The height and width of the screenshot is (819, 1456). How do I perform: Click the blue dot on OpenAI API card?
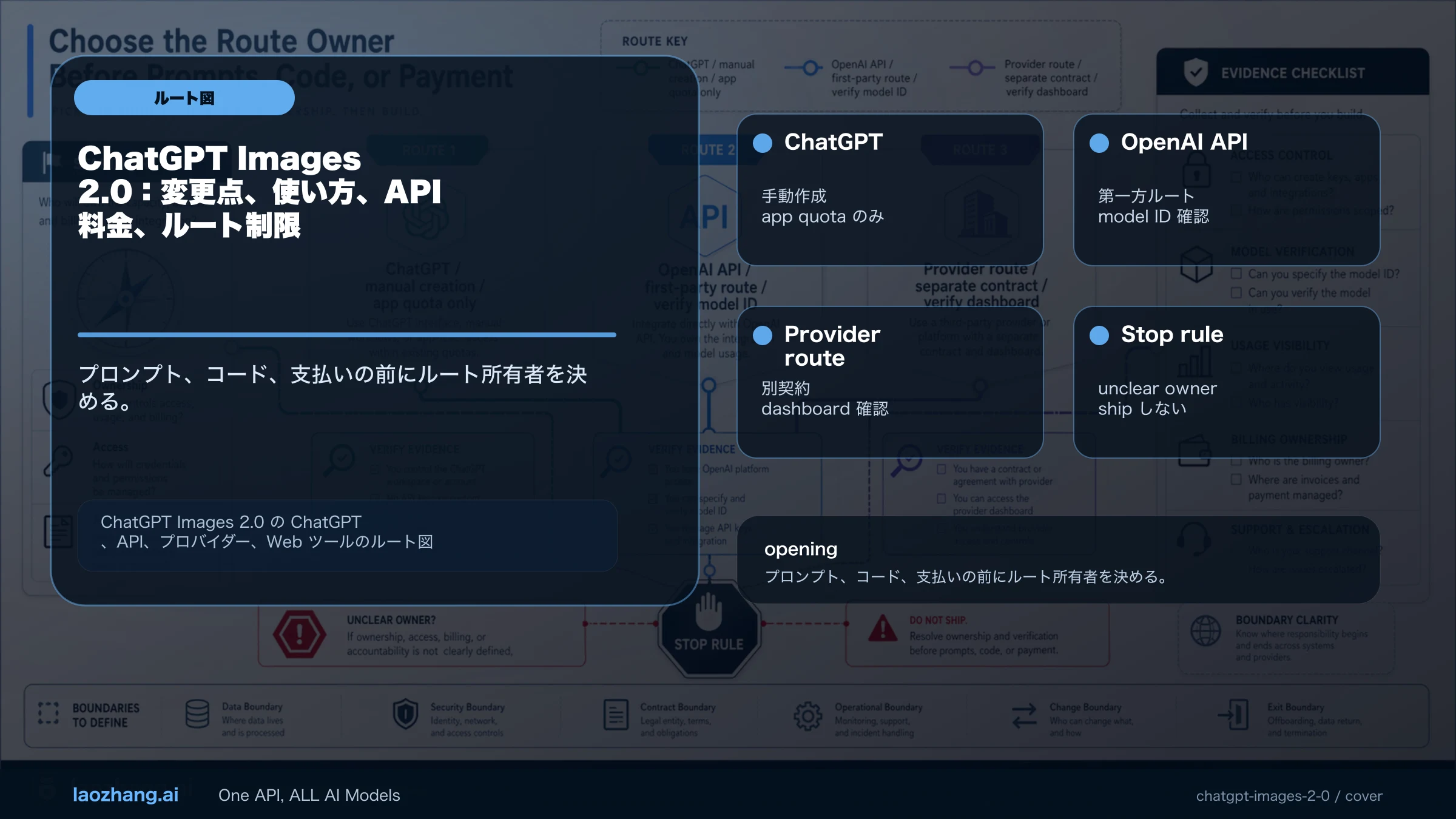(x=1099, y=143)
